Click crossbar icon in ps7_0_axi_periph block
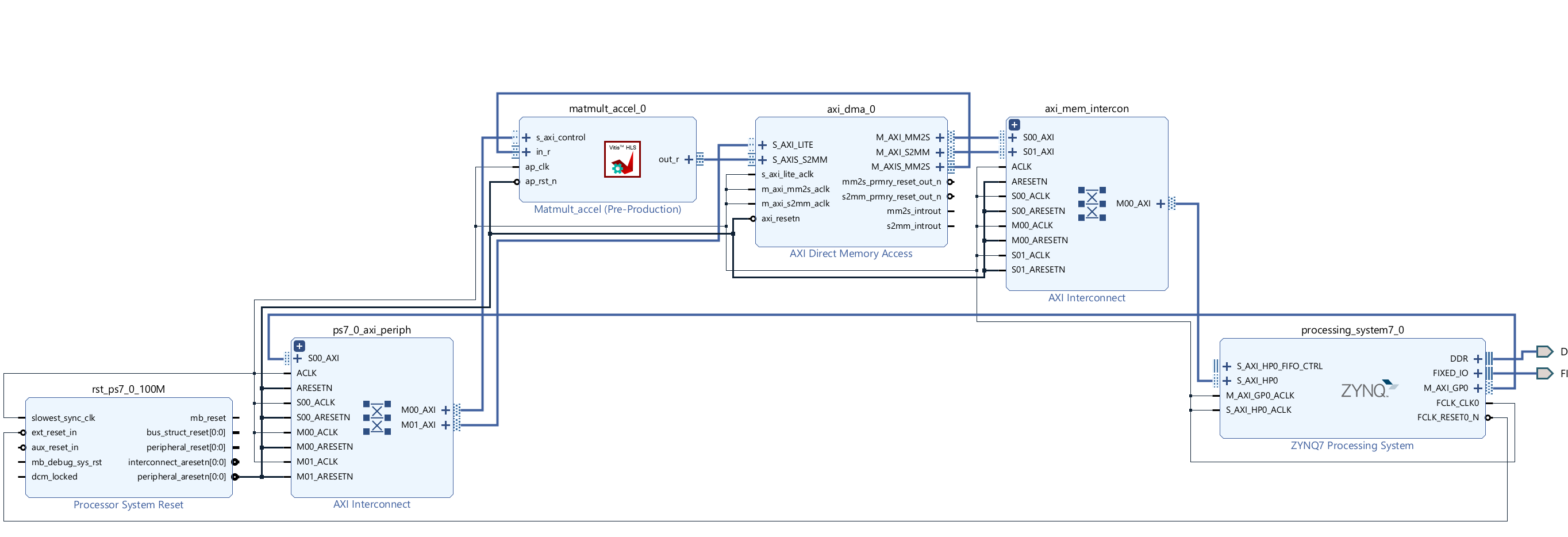The height and width of the screenshot is (537, 1568). coord(377,417)
